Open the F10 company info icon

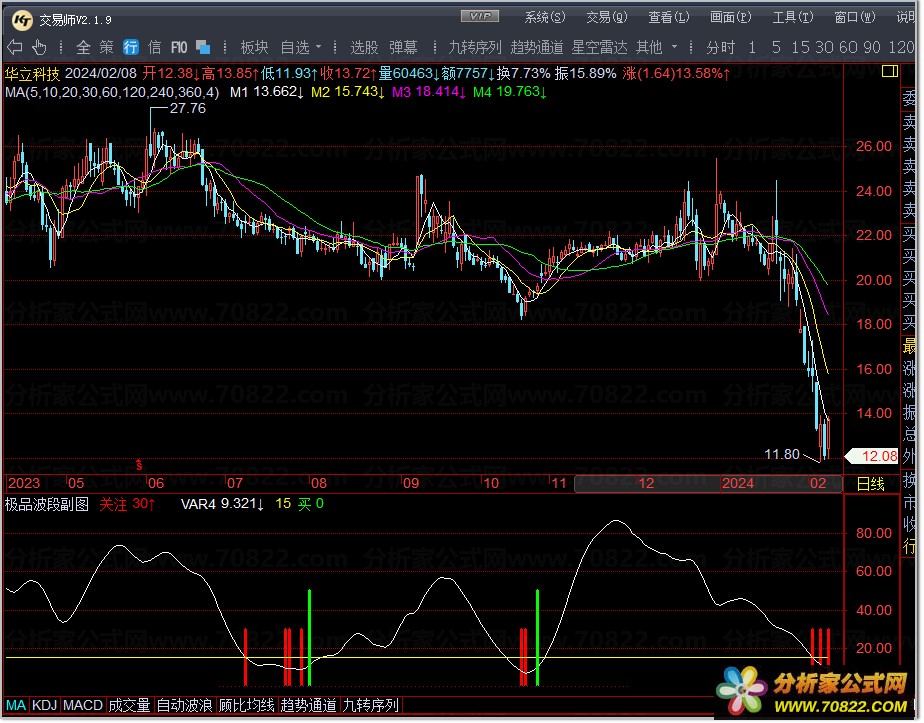[179, 47]
